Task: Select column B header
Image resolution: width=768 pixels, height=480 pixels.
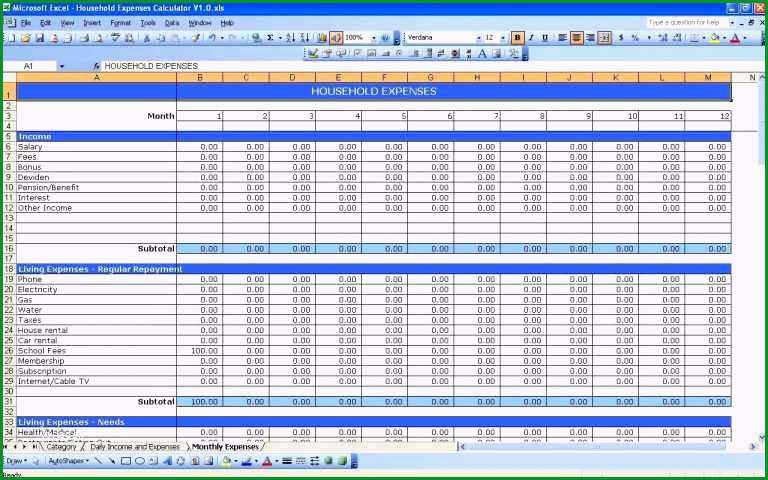Action: pyautogui.click(x=199, y=77)
